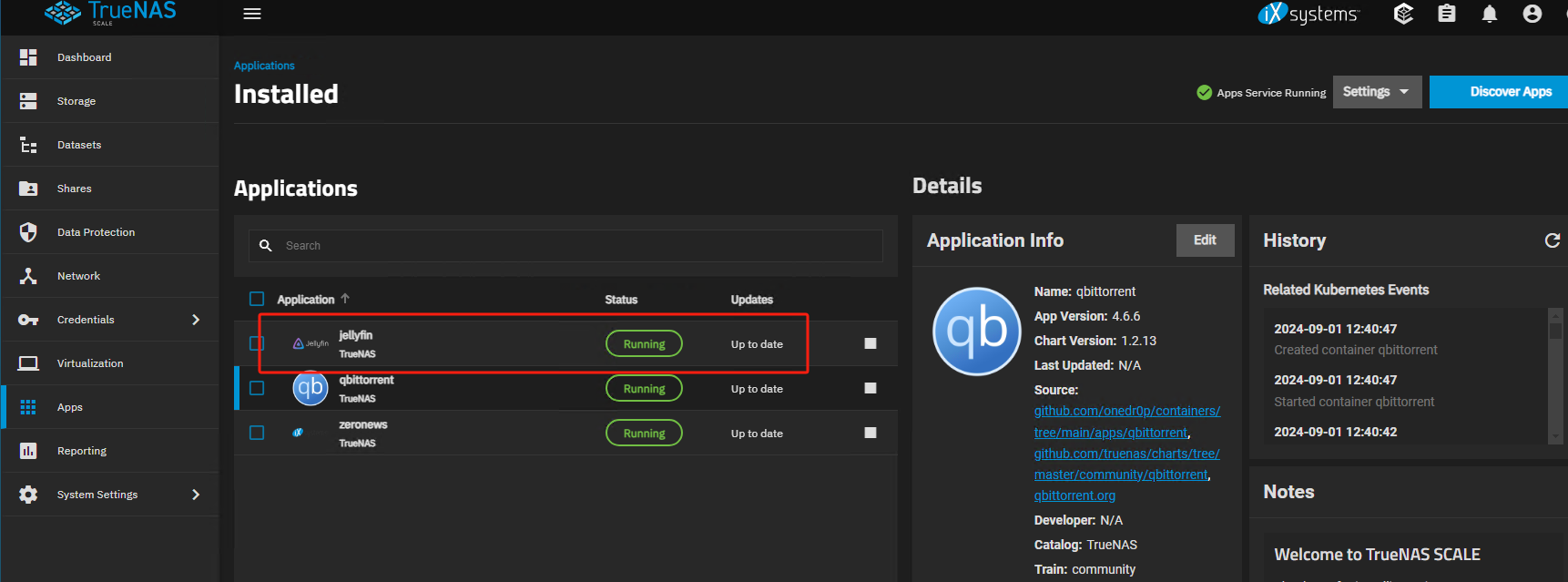Image resolution: width=1568 pixels, height=582 pixels.
Task: Open the Dashboard menu item
Action: pos(109,57)
